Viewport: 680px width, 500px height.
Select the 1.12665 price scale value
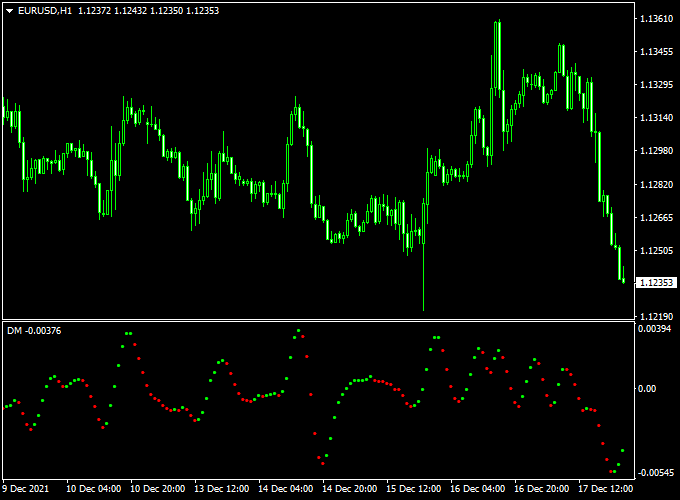click(657, 218)
